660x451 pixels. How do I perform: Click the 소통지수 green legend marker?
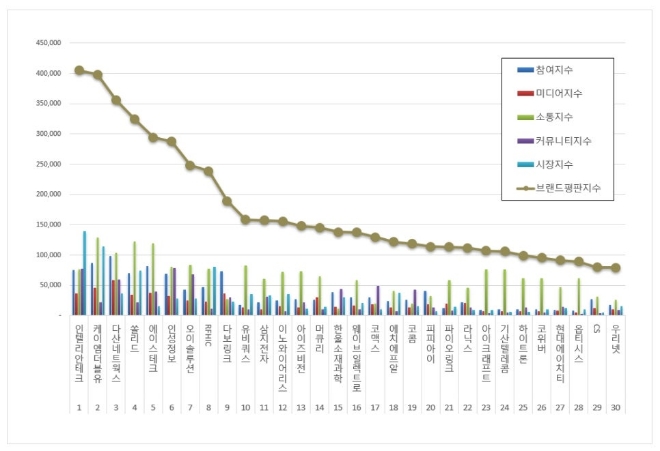point(524,116)
